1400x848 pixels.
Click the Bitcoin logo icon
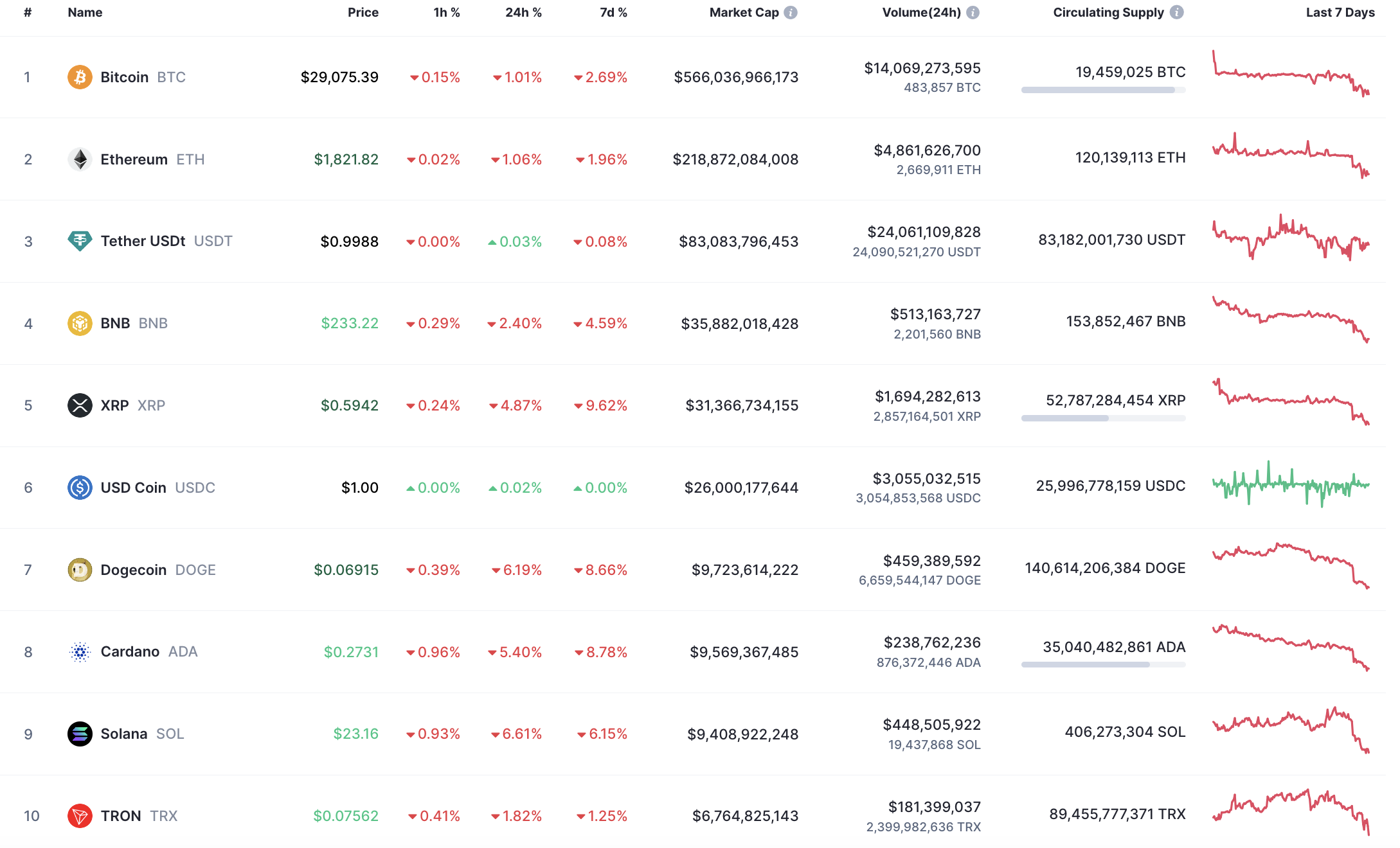80,76
